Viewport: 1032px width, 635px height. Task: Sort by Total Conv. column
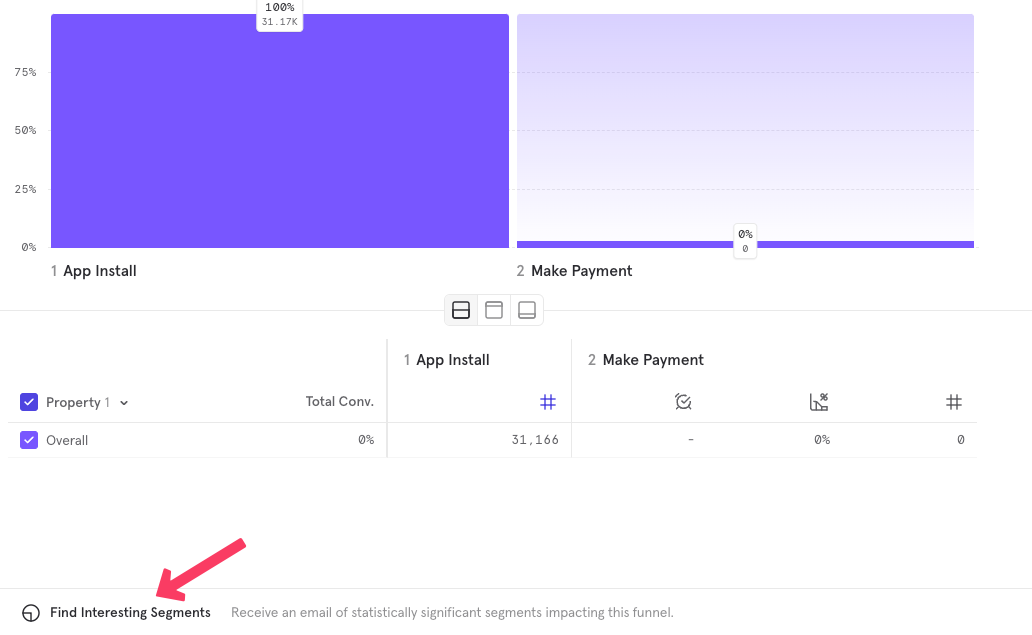339,402
